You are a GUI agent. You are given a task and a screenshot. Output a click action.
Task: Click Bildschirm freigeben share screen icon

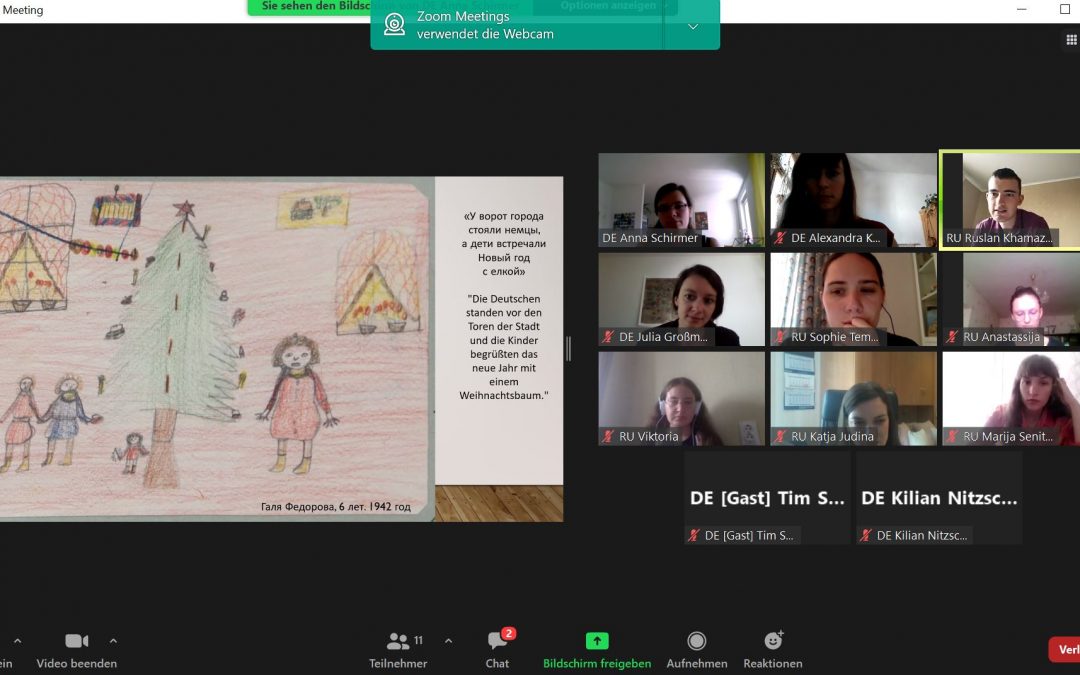597,641
